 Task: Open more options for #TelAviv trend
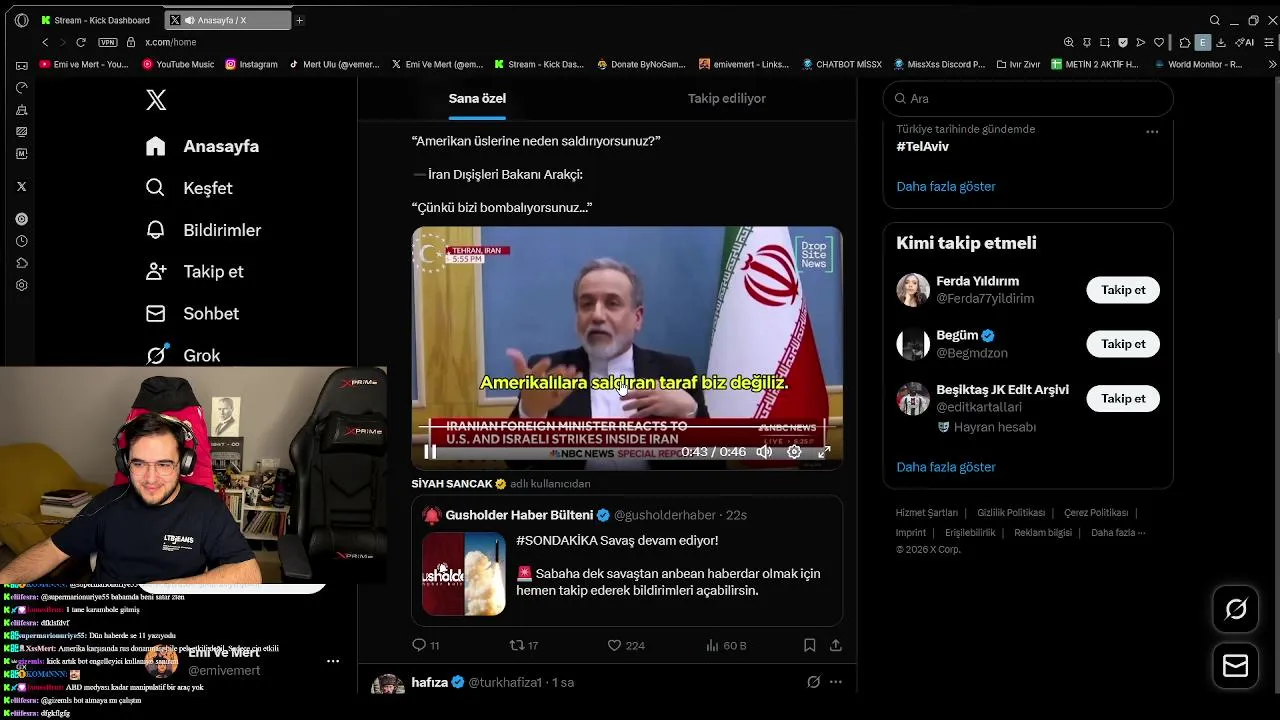(1152, 131)
